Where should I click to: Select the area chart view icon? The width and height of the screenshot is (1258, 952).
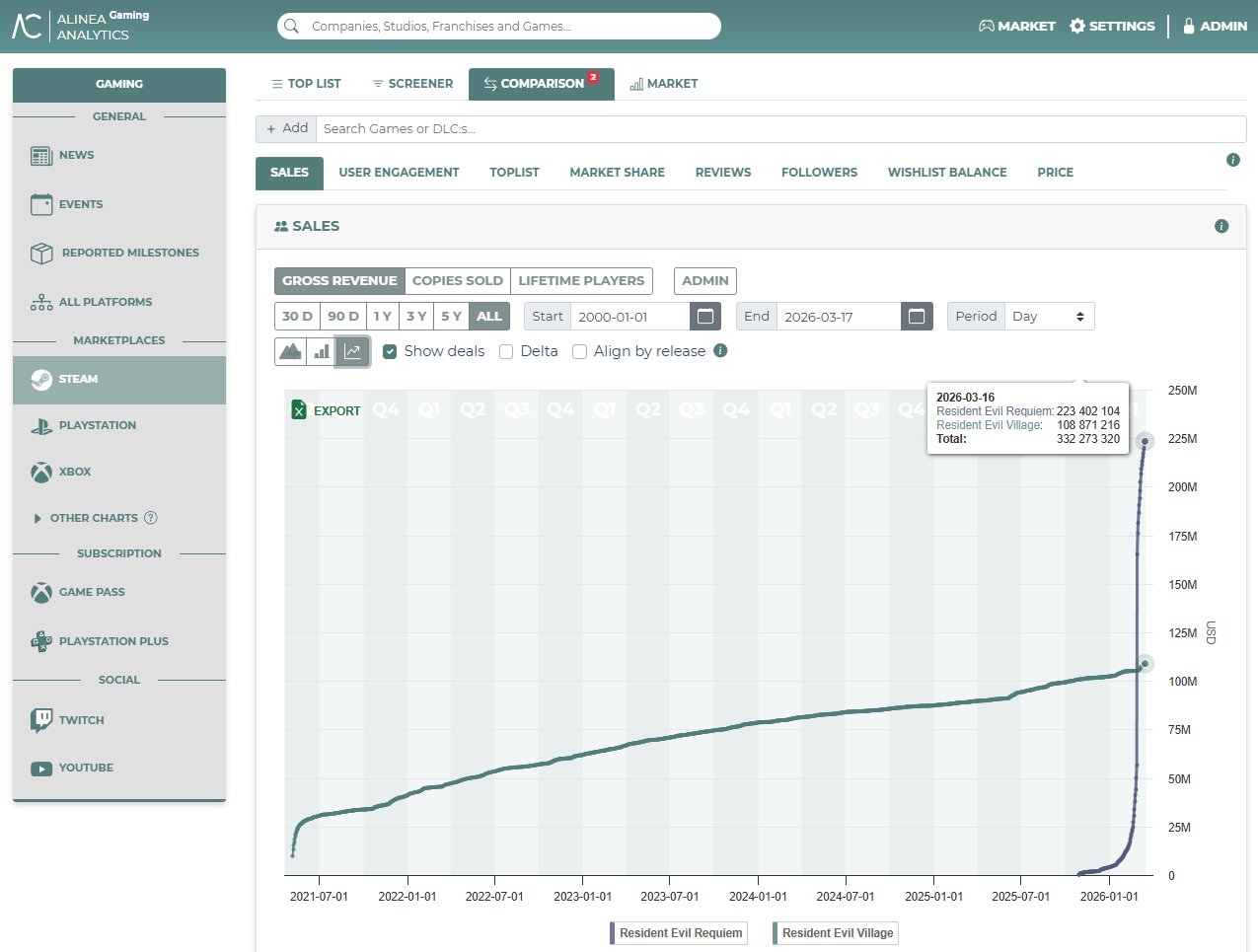pyautogui.click(x=291, y=351)
